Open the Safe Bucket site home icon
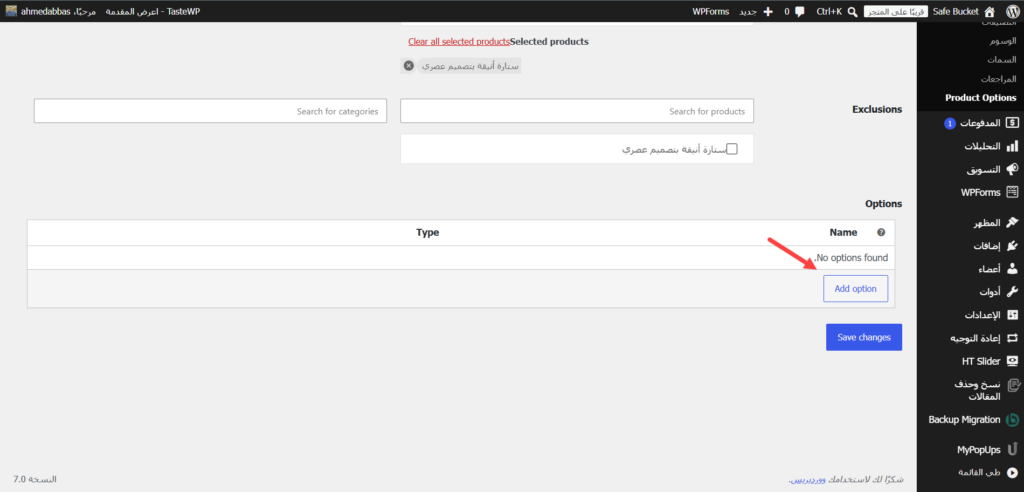Viewport: 1024px width, 492px height. tap(990, 11)
